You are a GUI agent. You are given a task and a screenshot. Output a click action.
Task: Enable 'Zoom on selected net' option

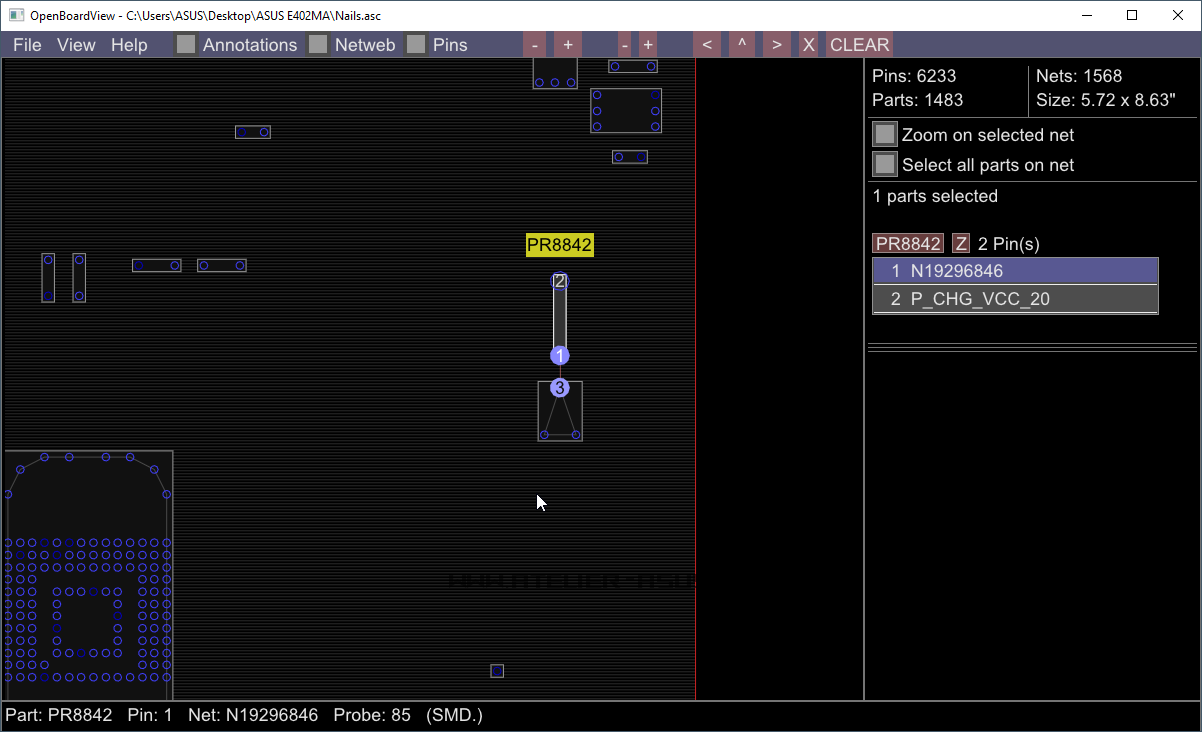885,135
